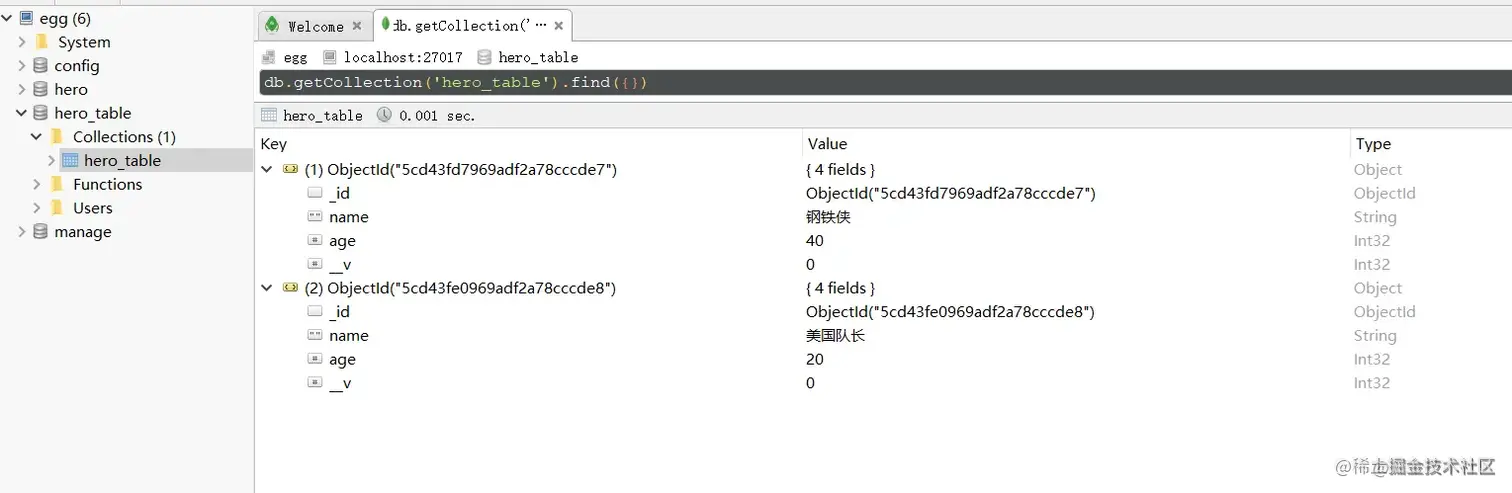
Task: Click the age field icon for value 20
Action: 315,360
